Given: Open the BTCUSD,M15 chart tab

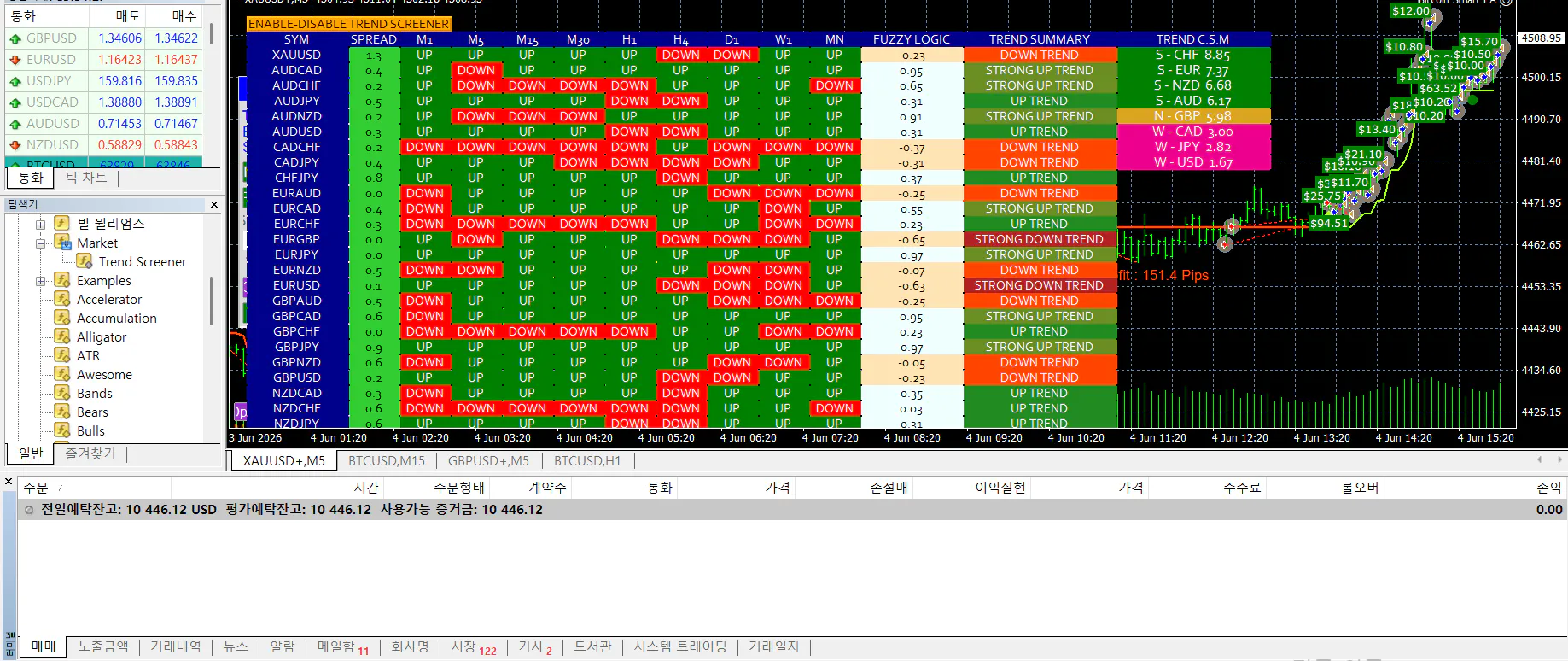Looking at the screenshot, I should [387, 461].
